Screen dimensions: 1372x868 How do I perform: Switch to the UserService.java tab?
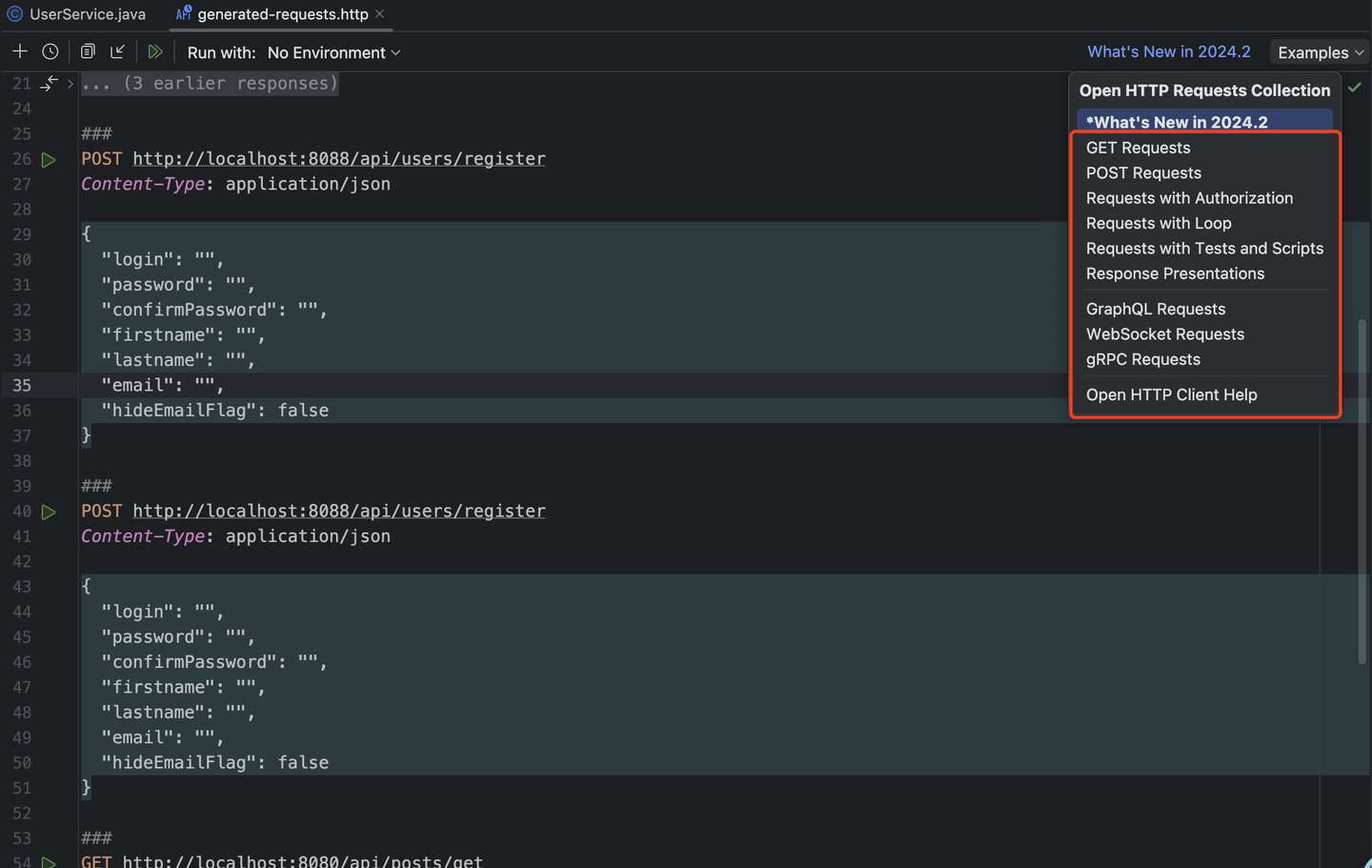(78, 14)
